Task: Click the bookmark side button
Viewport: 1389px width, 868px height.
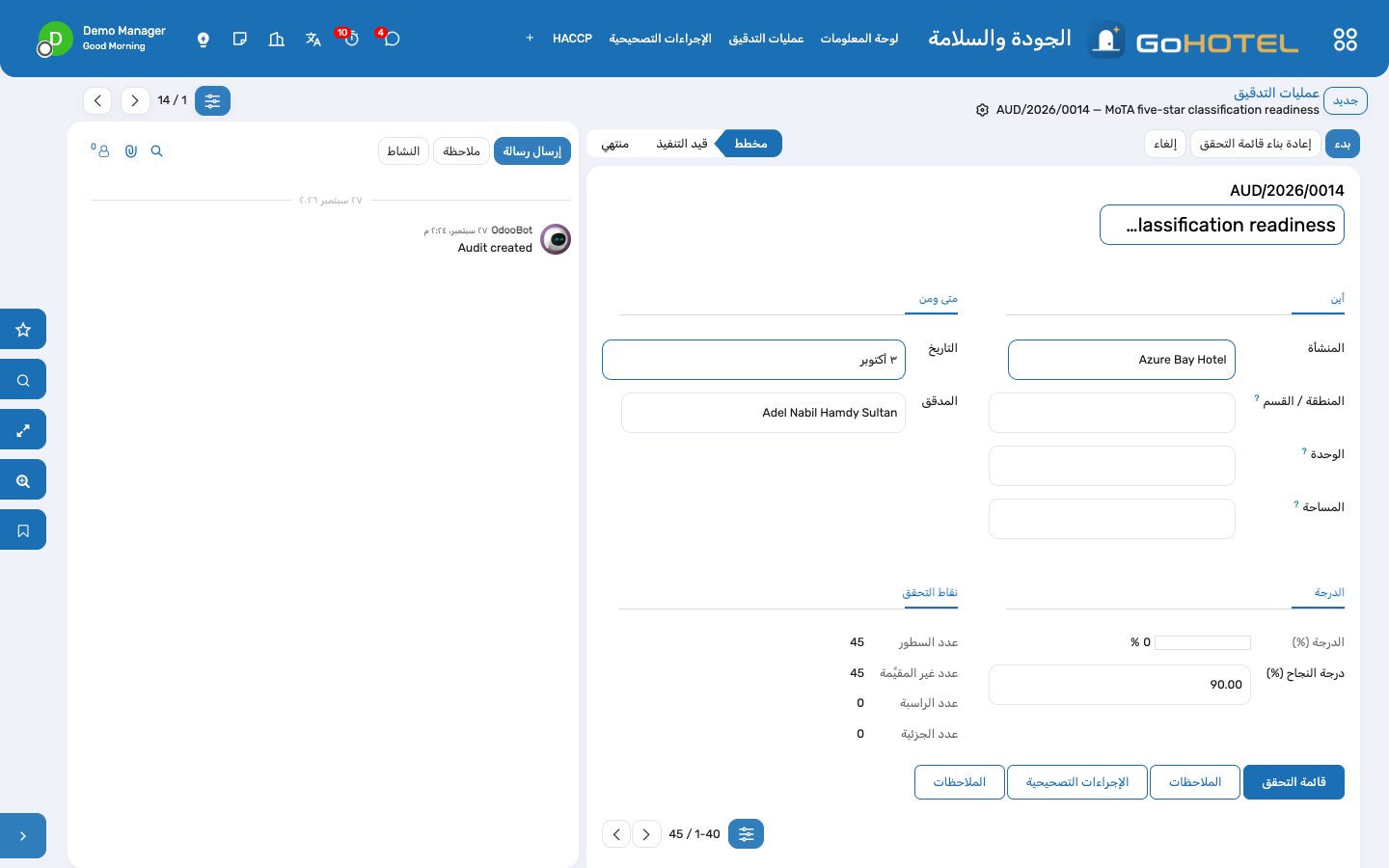Action: 23,529
